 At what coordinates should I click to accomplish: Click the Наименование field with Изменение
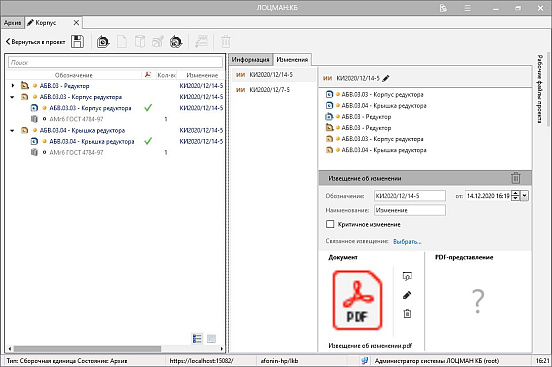click(x=410, y=210)
